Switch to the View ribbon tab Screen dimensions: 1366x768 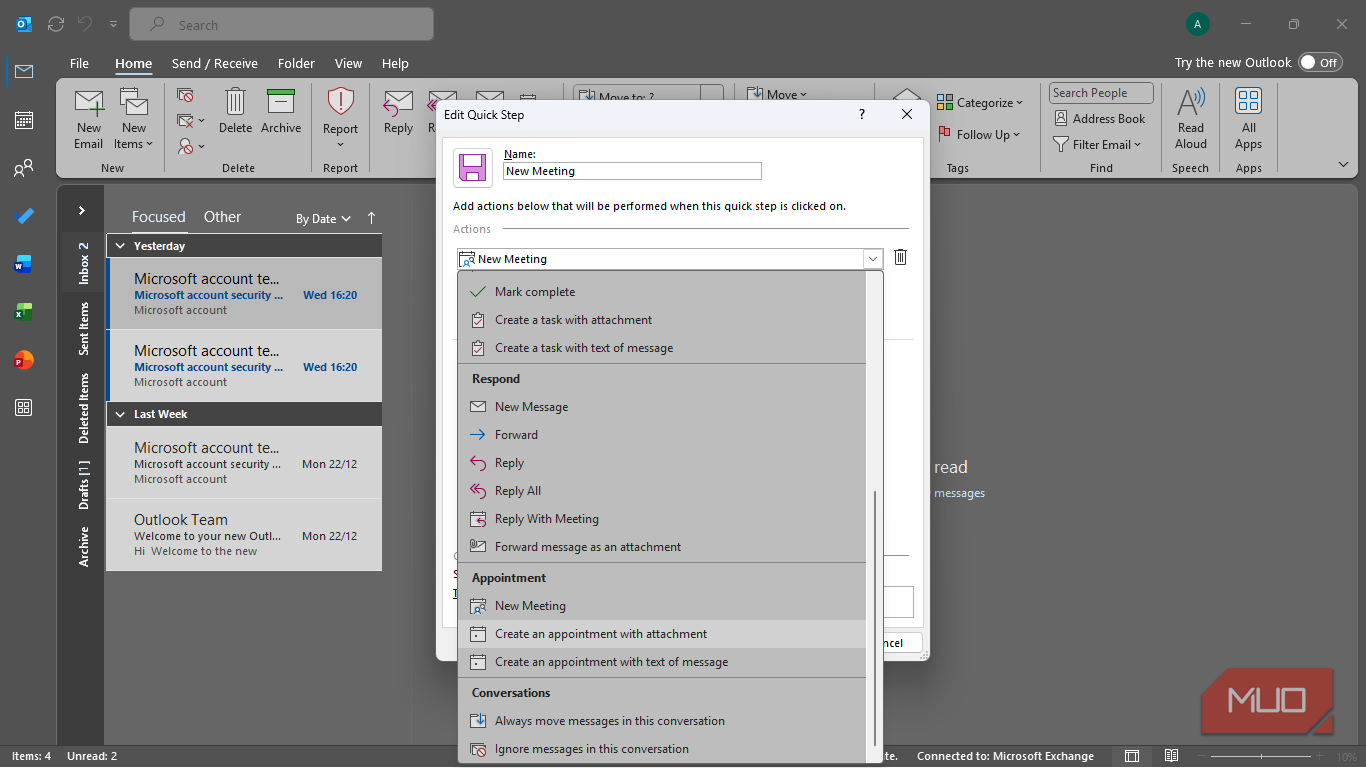[x=348, y=63]
